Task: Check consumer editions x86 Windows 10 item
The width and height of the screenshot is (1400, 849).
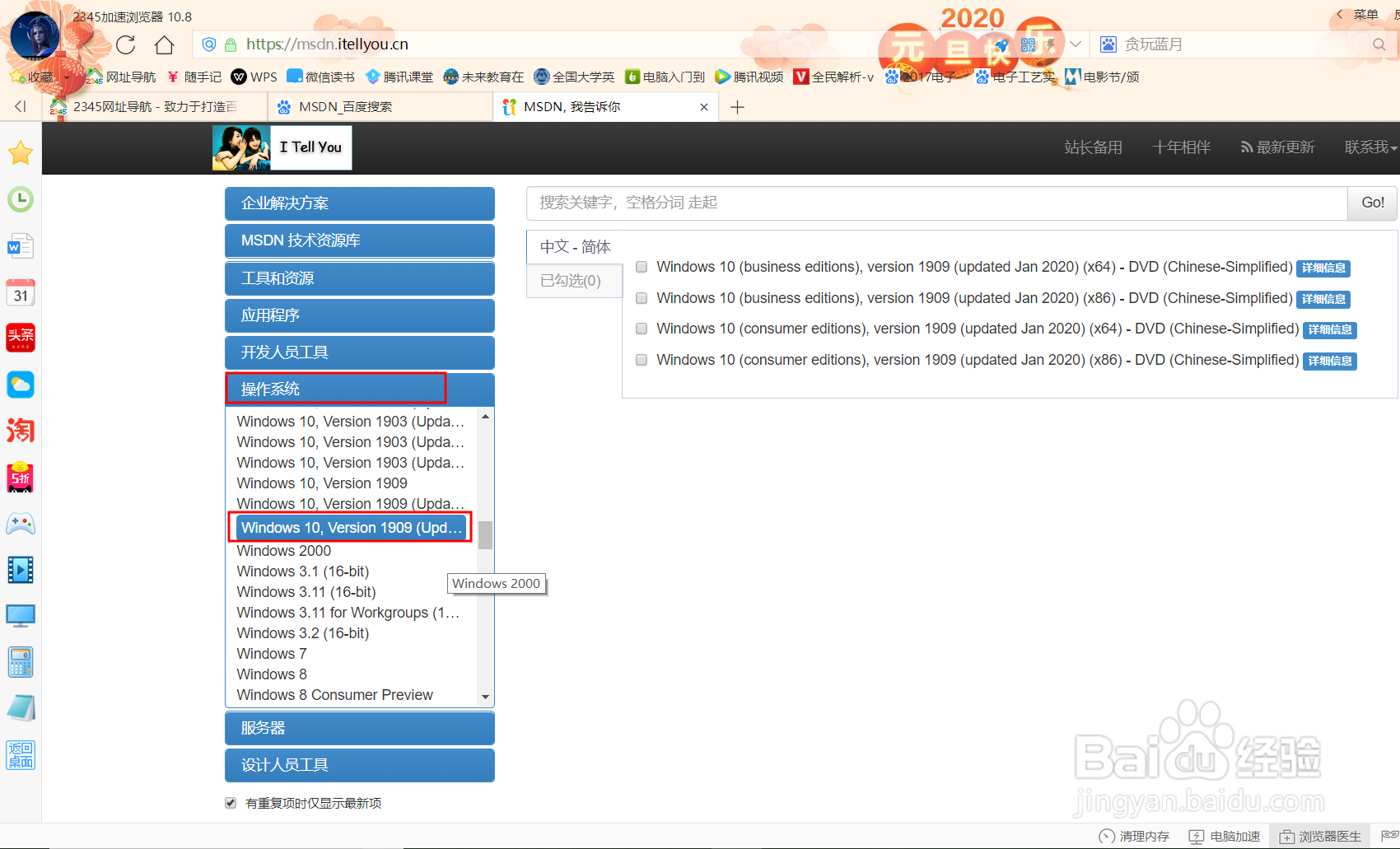Action: [x=642, y=360]
